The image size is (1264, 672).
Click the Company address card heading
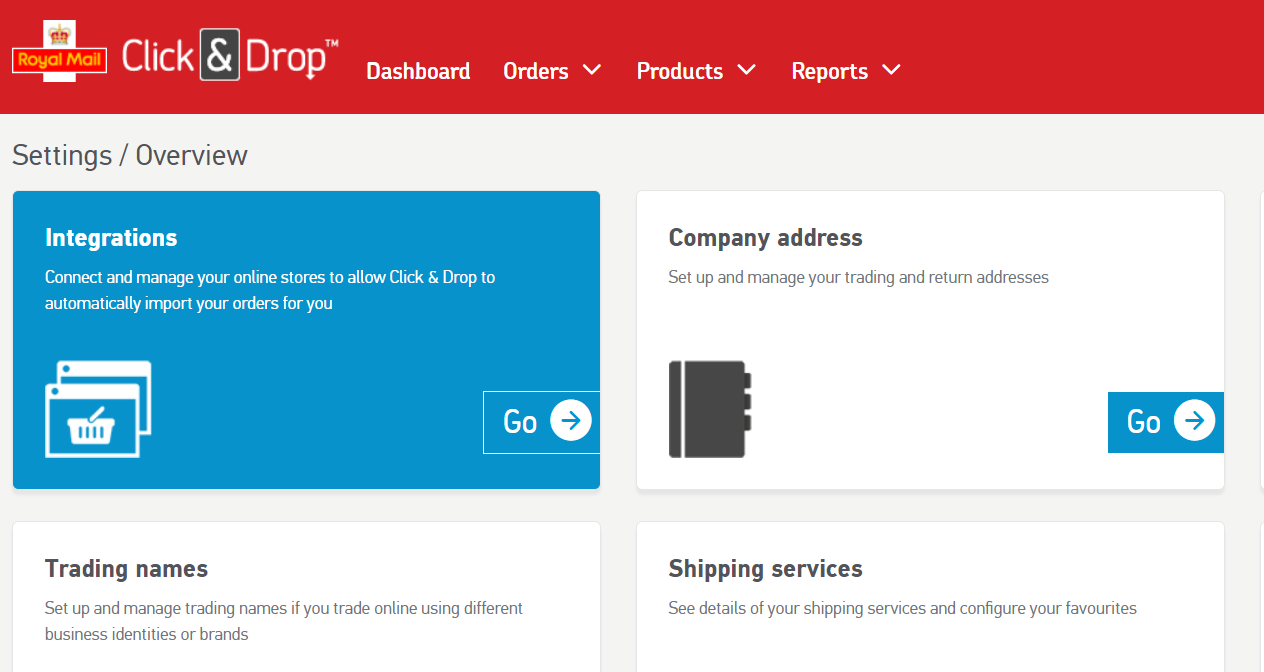point(765,238)
